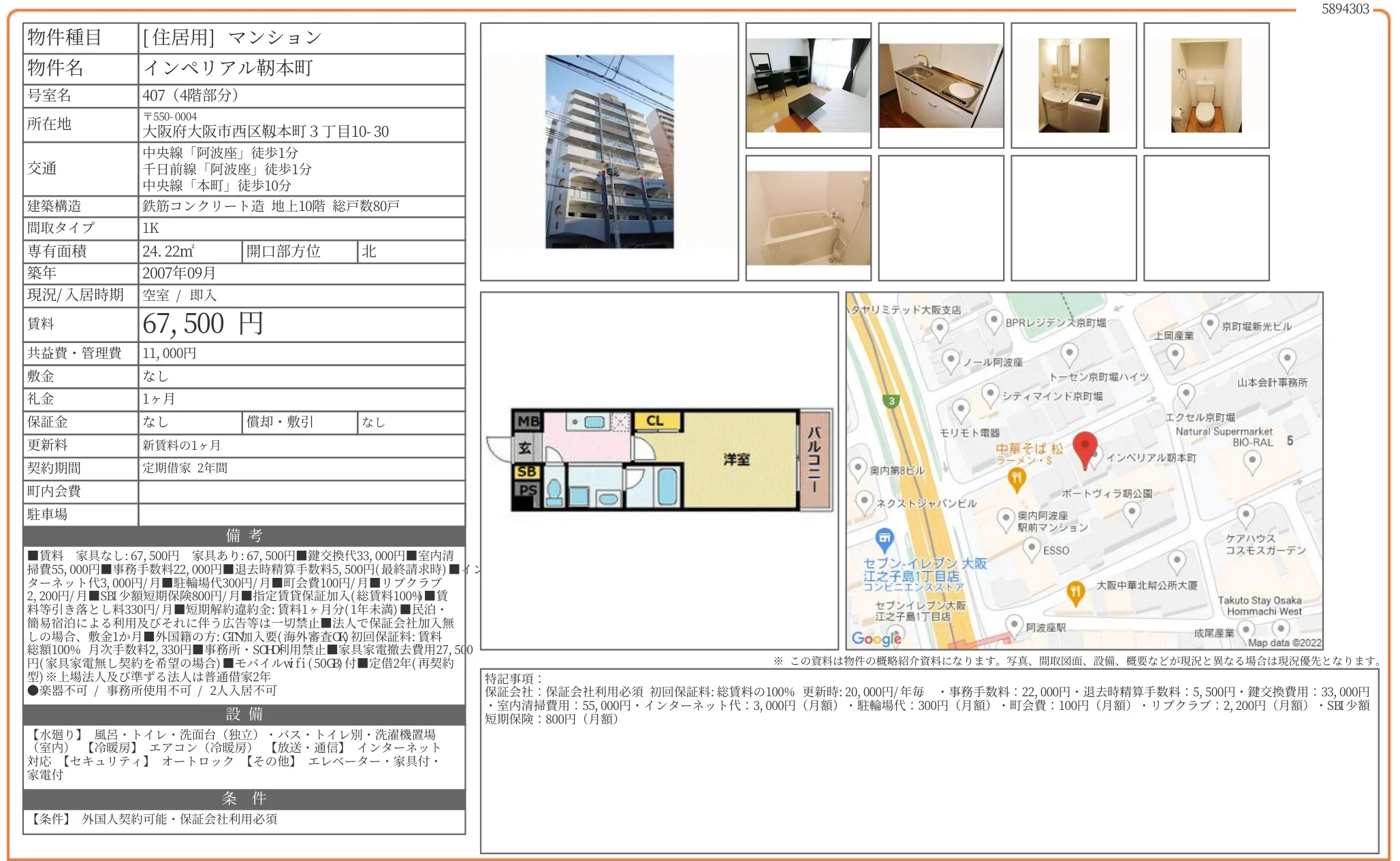Screen dimensions: 1400x861
Task: Open the building exterior photo
Action: tap(609, 152)
